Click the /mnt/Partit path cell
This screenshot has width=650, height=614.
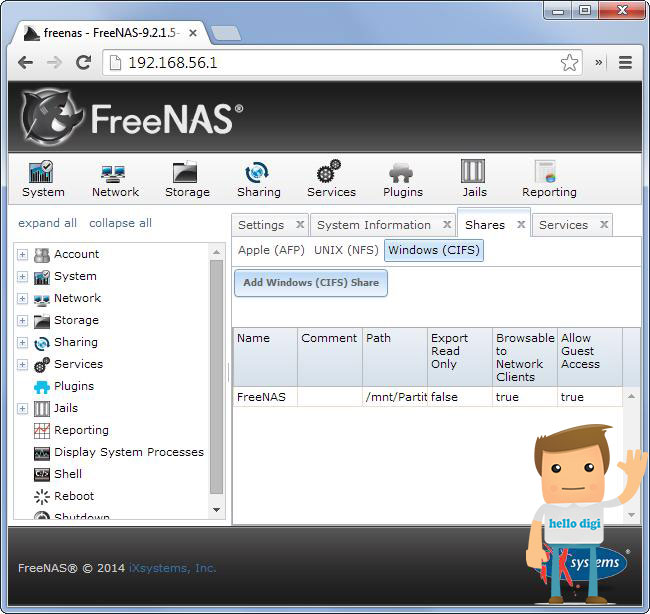(395, 397)
